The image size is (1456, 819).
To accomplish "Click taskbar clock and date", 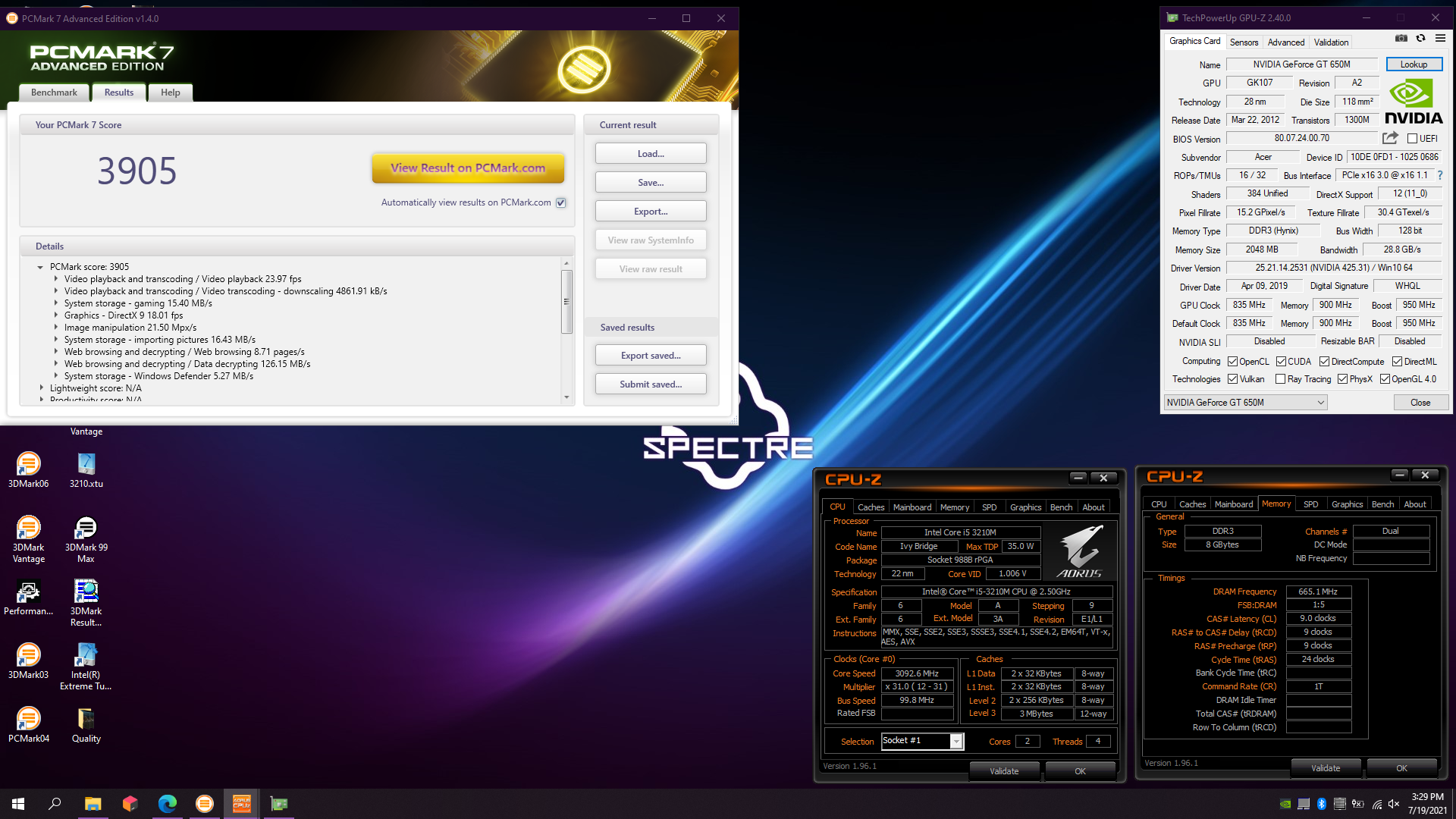I will [x=1427, y=804].
